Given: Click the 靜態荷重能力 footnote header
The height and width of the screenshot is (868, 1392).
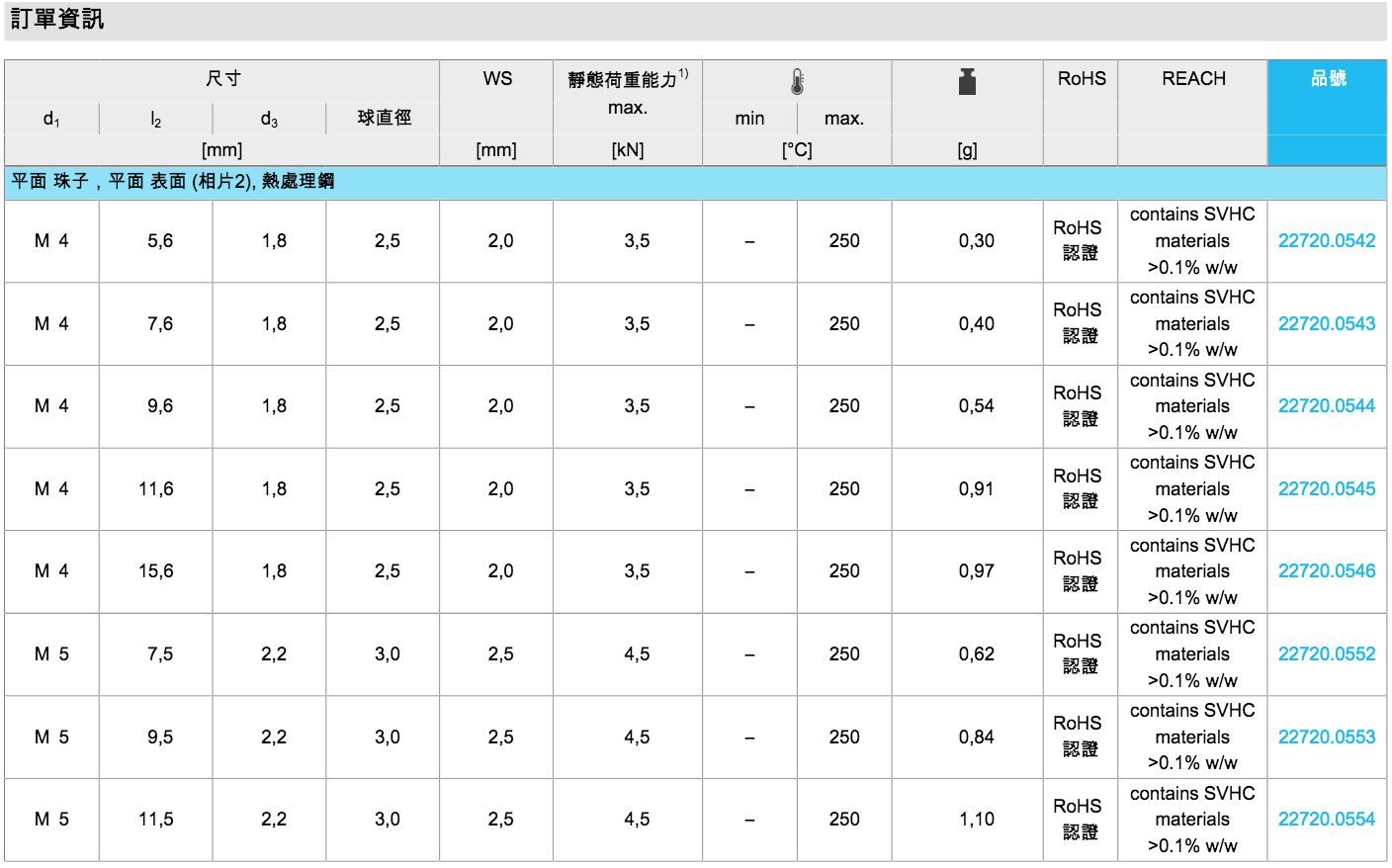Looking at the screenshot, I should coord(627,80).
